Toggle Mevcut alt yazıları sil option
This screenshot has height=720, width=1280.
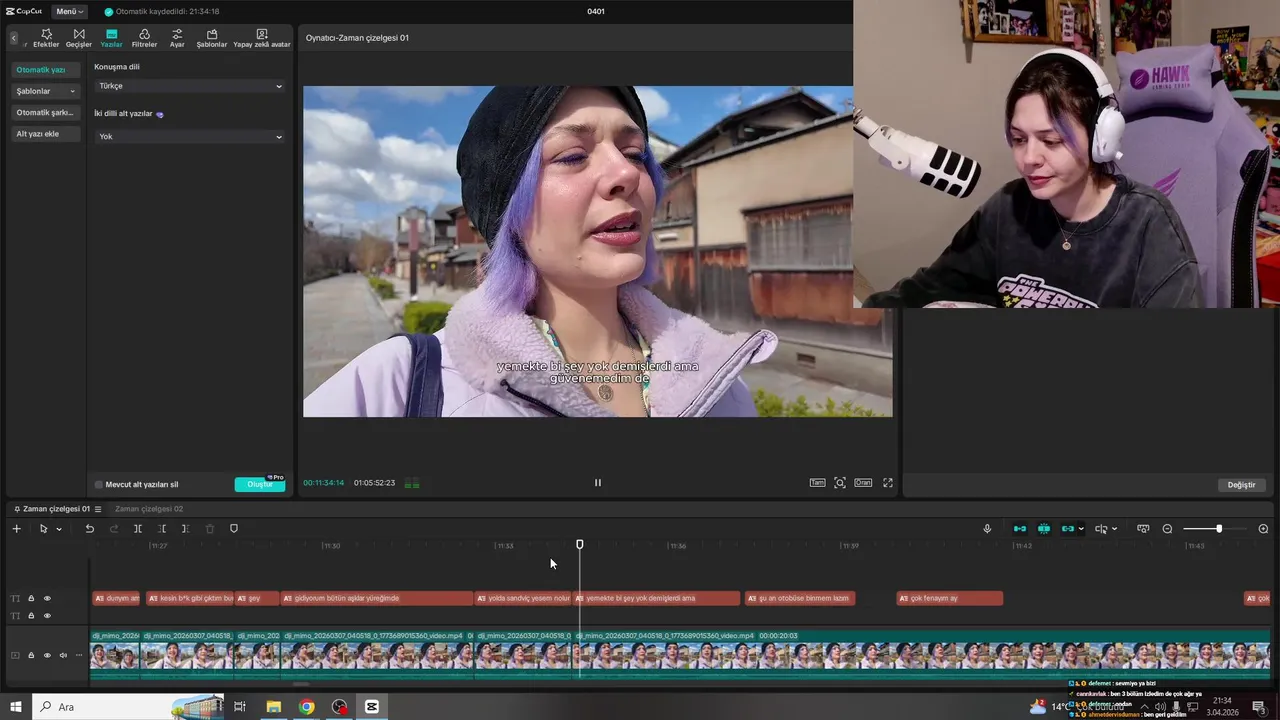click(99, 484)
